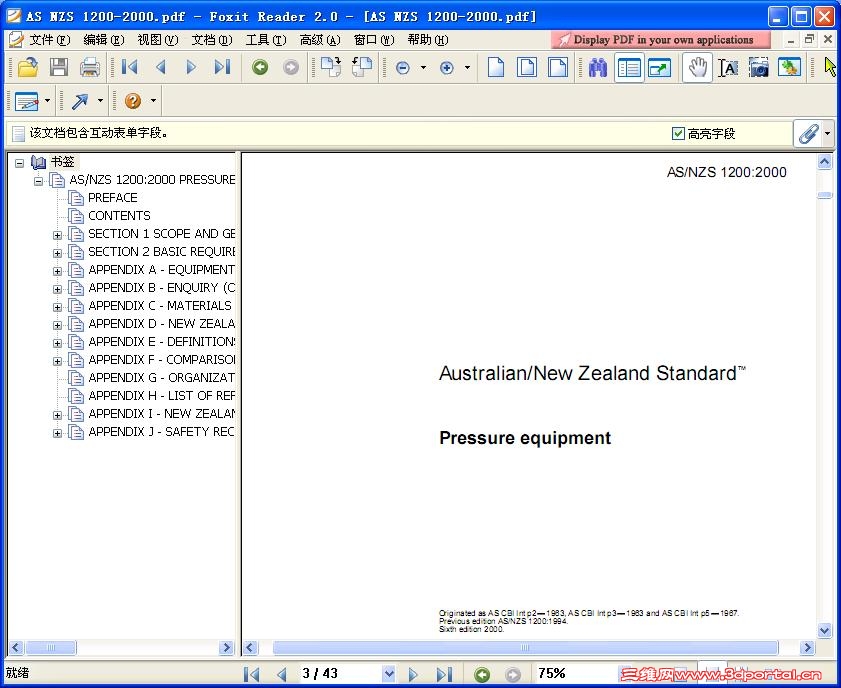The width and height of the screenshot is (841, 688).
Task: Open the 文档(D) menu
Action: coord(212,40)
